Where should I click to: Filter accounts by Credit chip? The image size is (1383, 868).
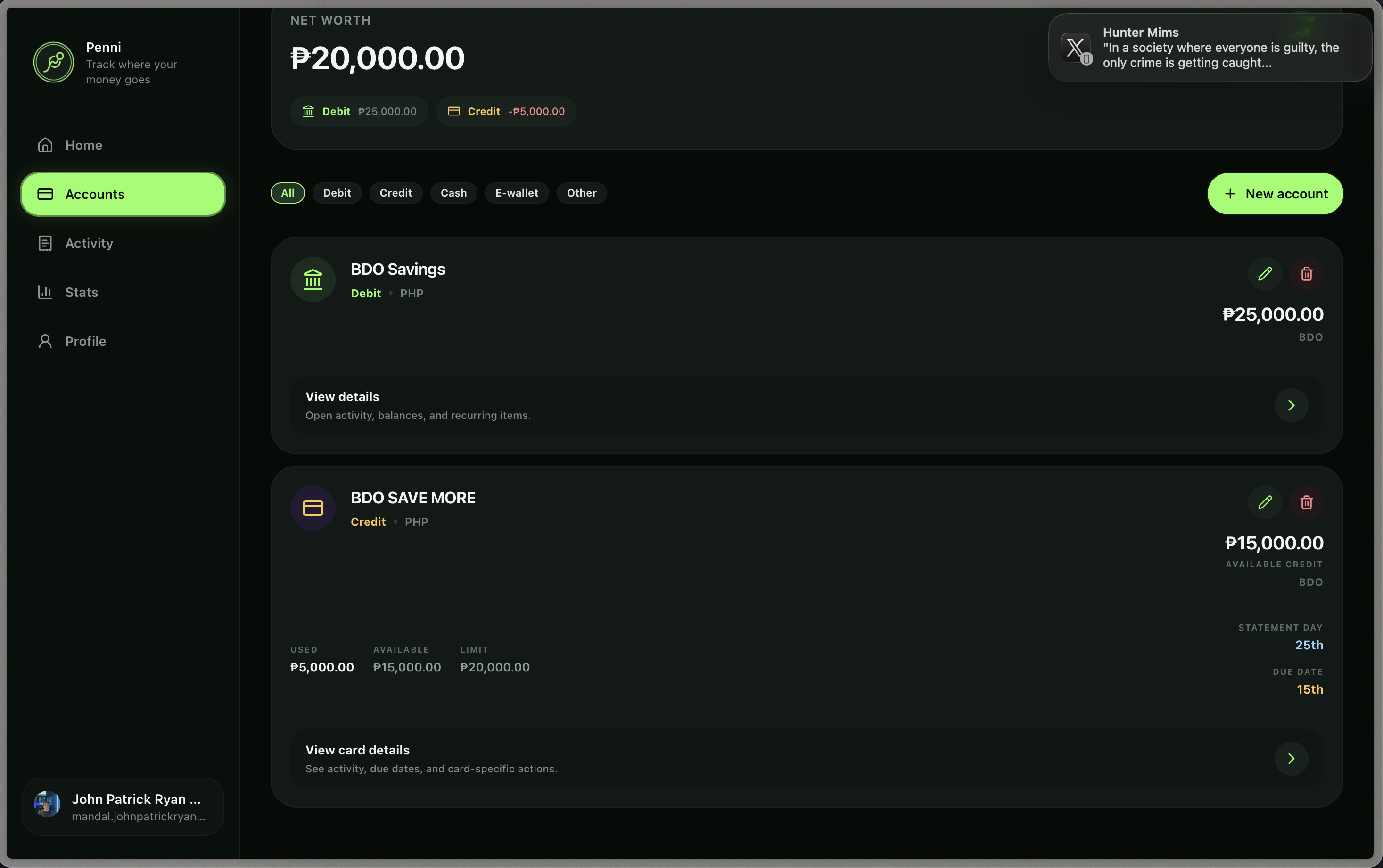tap(395, 193)
